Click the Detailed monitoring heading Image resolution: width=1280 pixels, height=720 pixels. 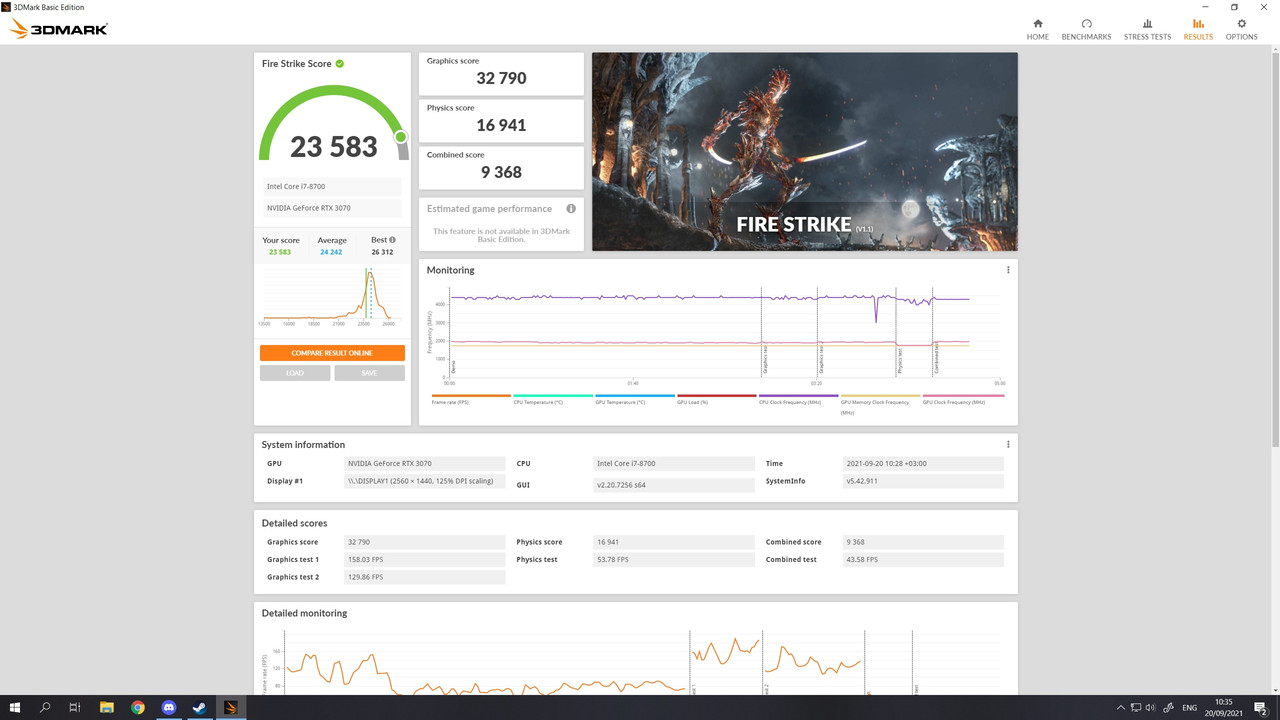(304, 613)
